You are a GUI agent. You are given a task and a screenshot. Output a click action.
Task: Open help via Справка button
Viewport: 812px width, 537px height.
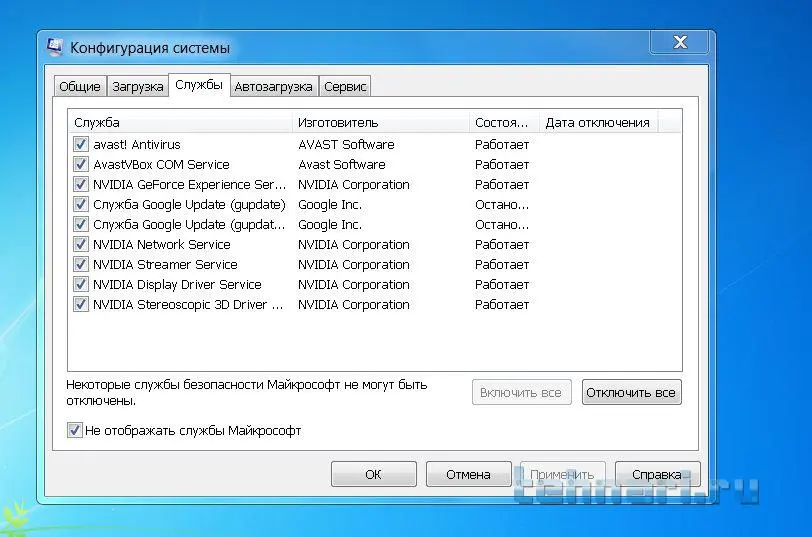657,474
